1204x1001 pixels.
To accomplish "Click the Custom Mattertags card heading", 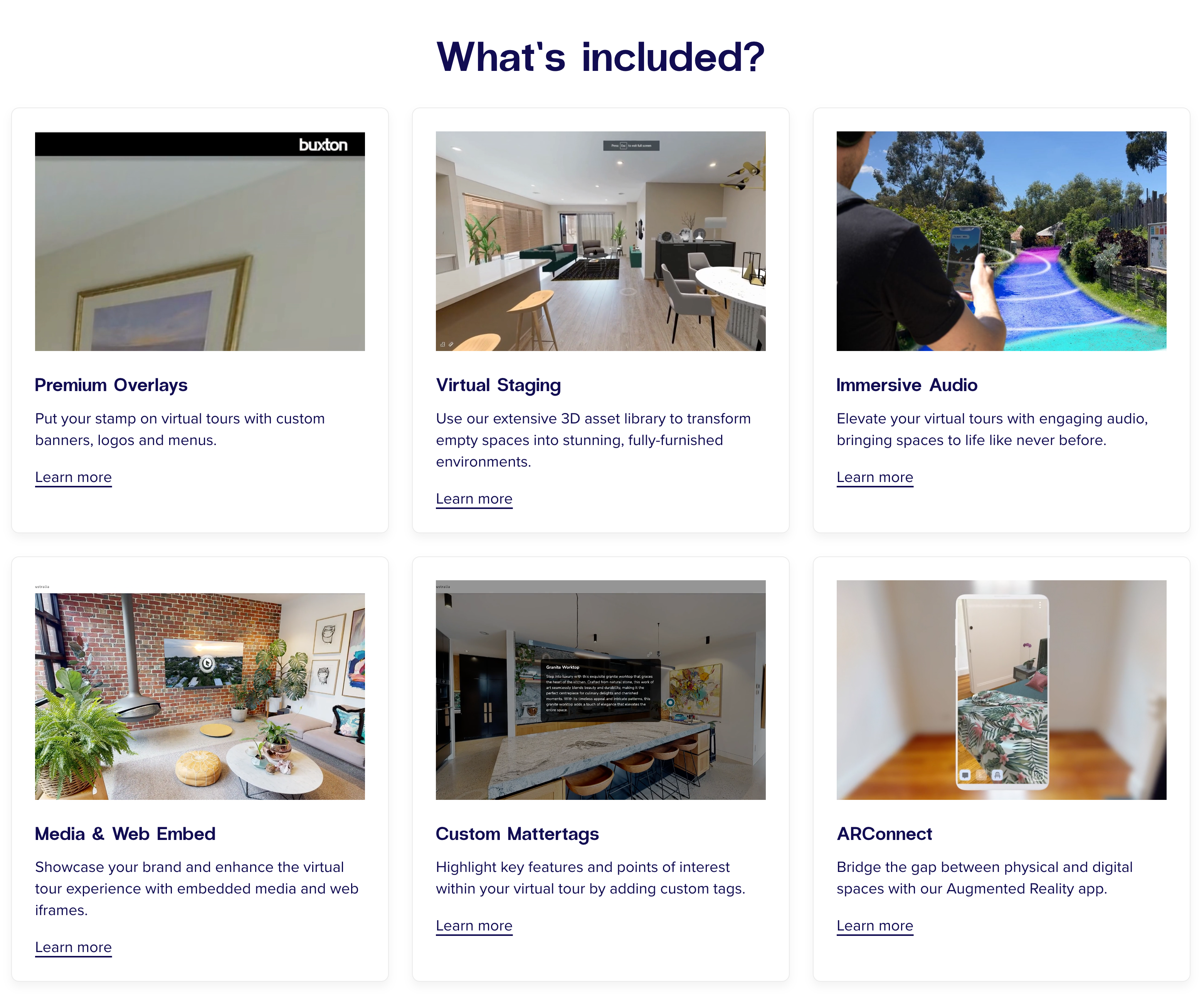I will 517,834.
